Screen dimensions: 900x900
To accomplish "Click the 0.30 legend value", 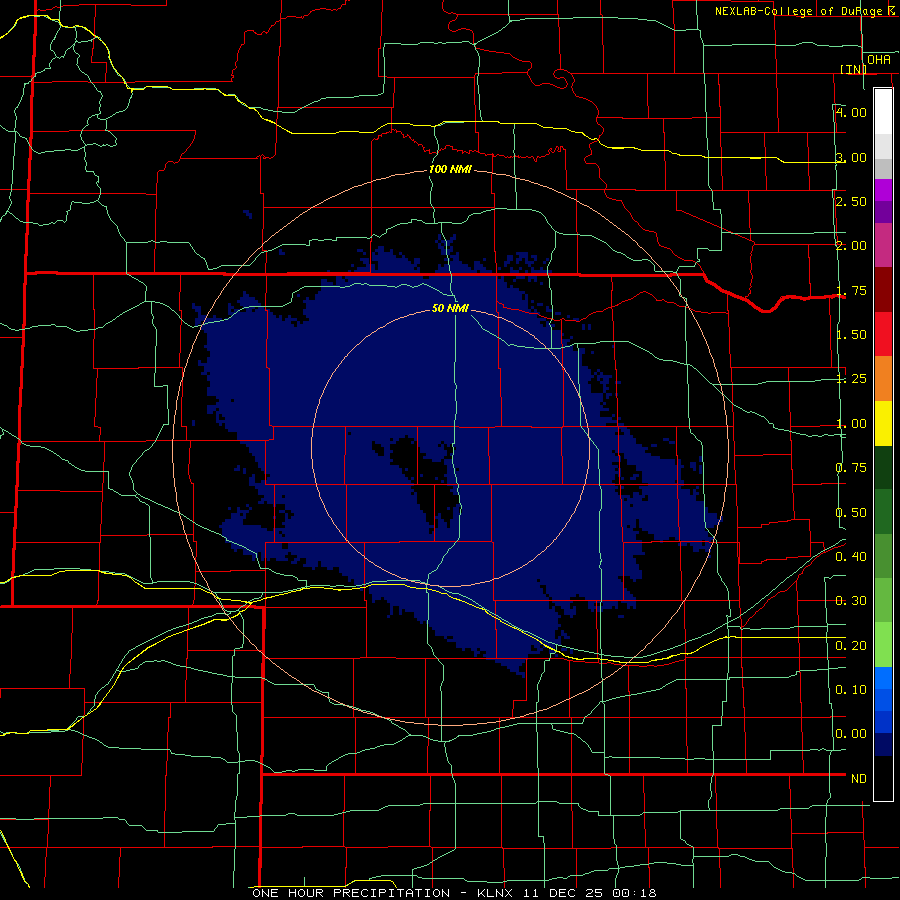I will (x=851, y=601).
